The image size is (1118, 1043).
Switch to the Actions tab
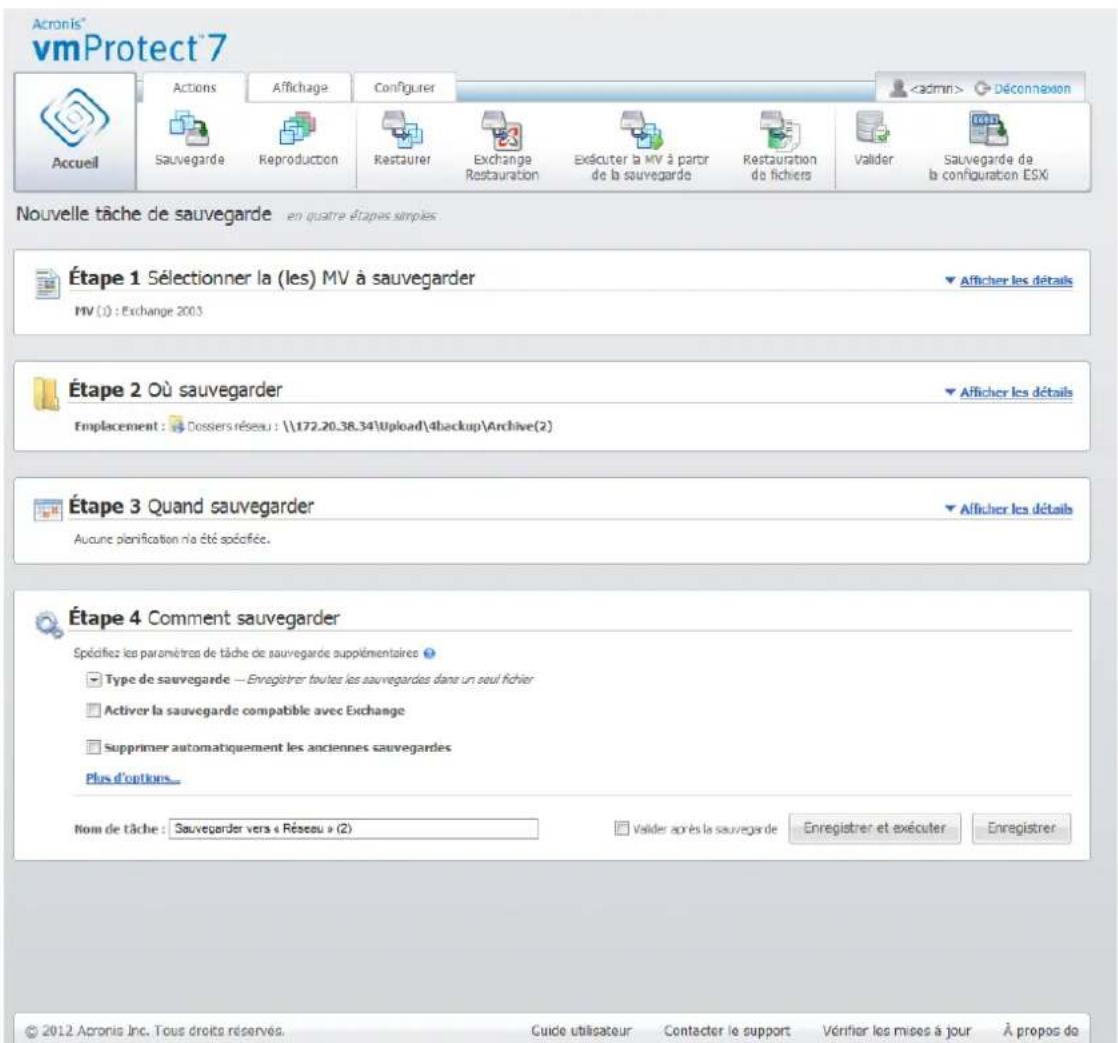pyautogui.click(x=194, y=88)
